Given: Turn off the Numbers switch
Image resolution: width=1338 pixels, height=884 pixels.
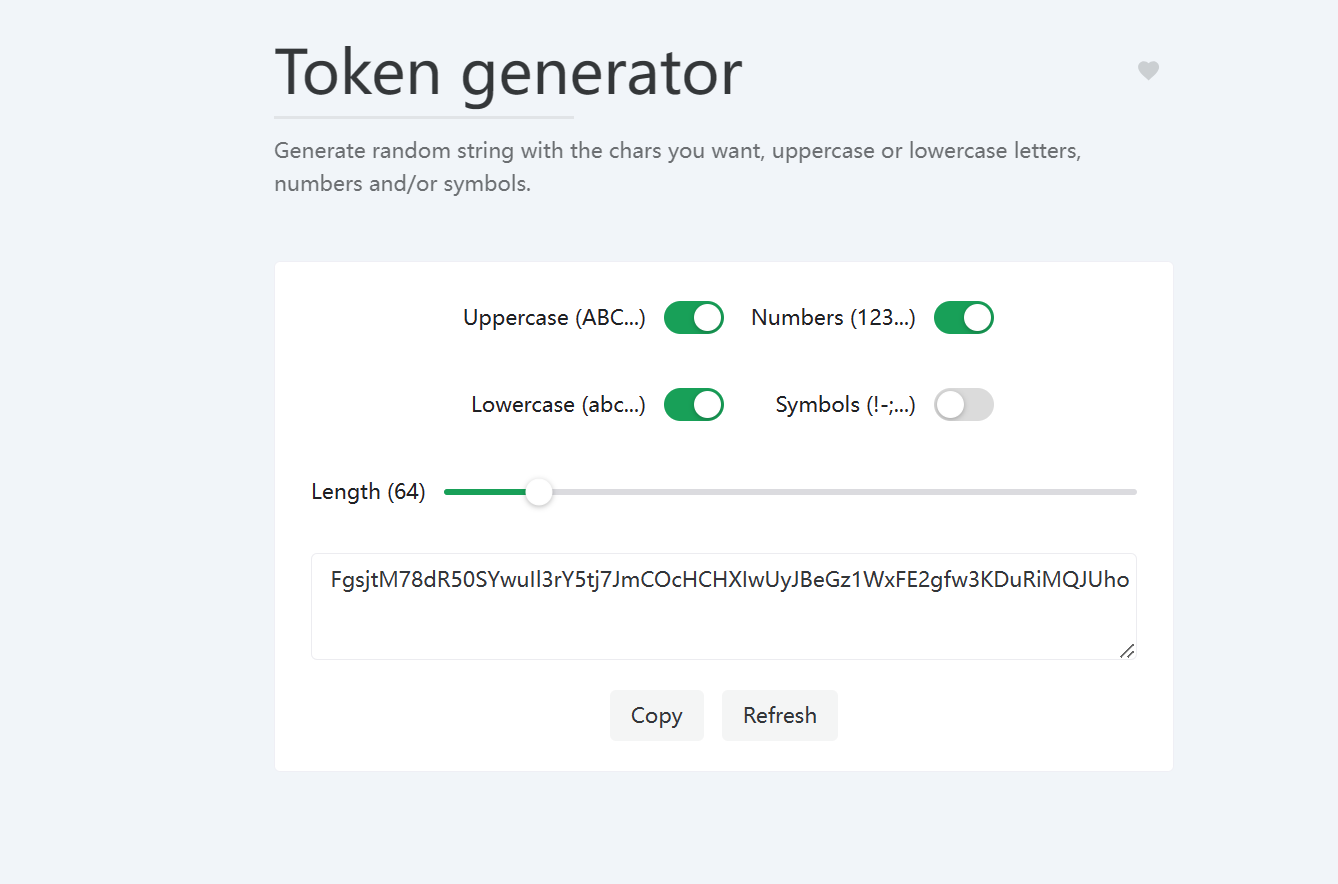Looking at the screenshot, I should 963,318.
